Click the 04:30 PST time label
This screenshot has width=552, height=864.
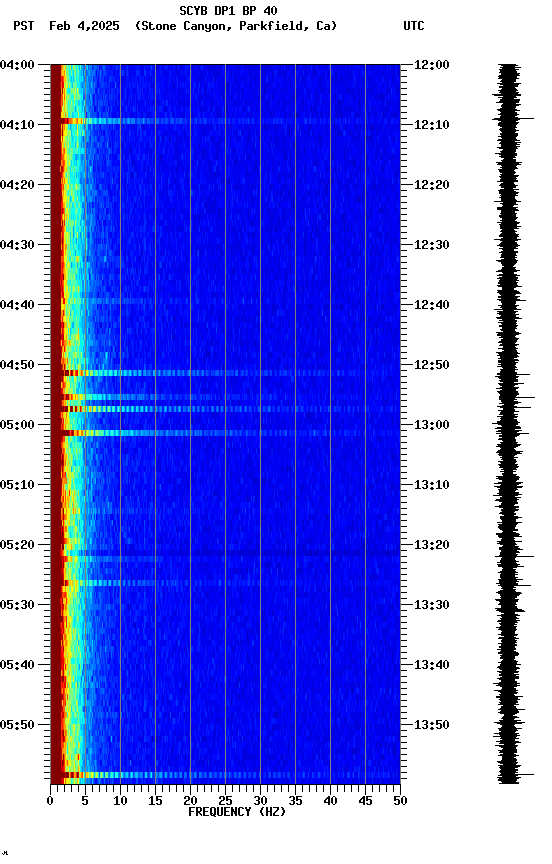pyautogui.click(x=17, y=245)
